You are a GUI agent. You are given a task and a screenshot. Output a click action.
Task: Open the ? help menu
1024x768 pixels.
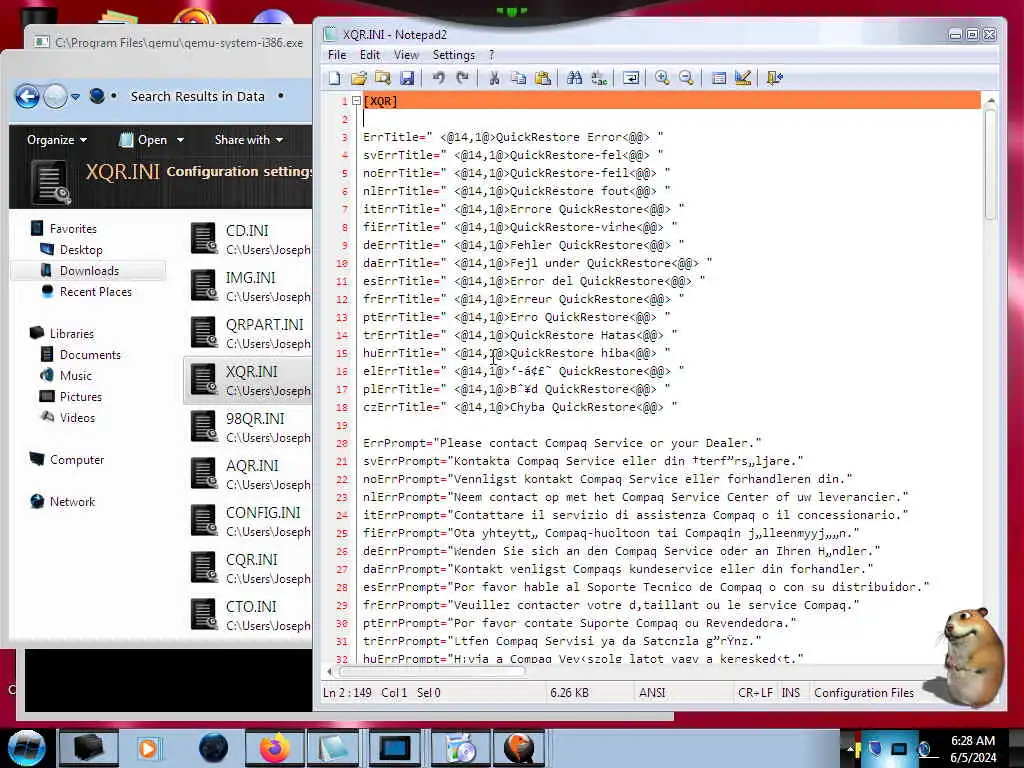[x=492, y=55]
